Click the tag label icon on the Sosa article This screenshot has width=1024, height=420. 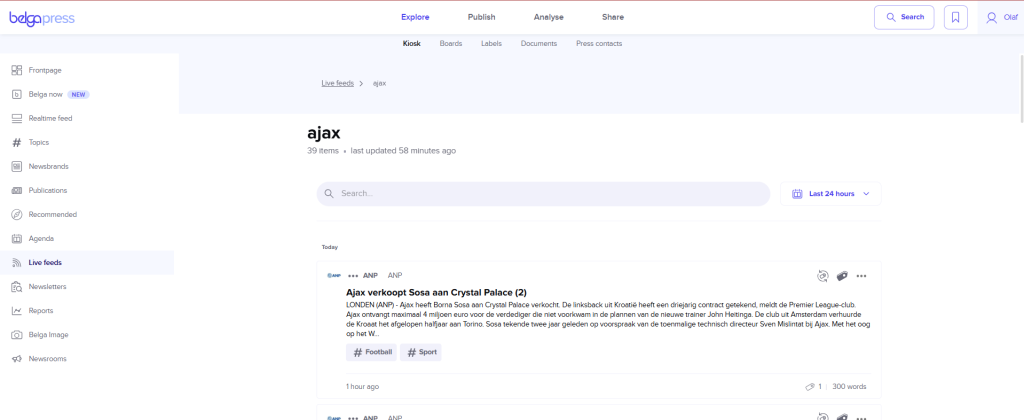click(x=842, y=276)
